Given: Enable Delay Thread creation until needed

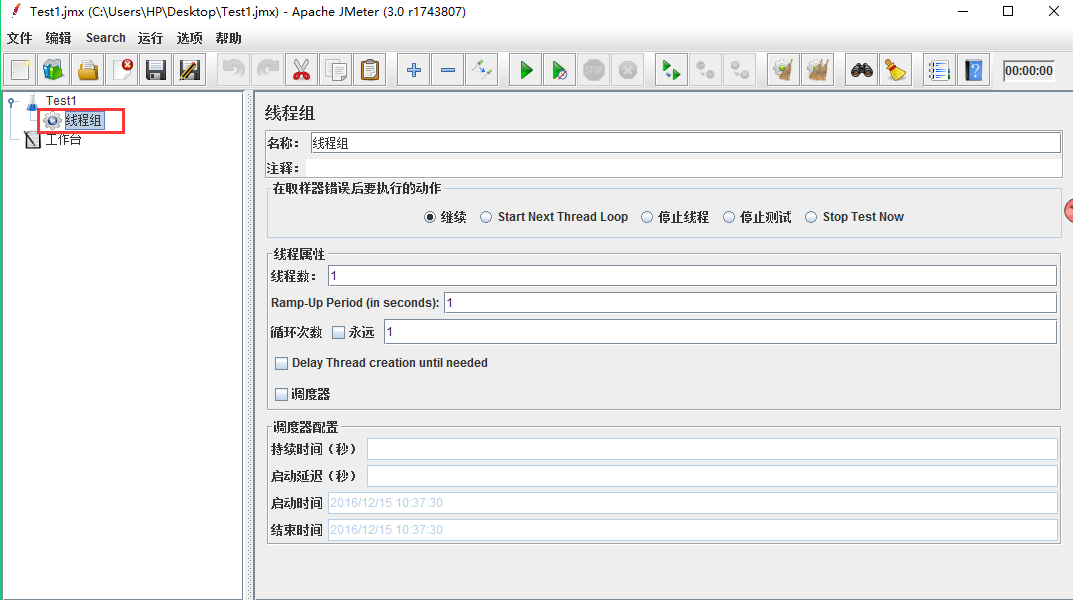Looking at the screenshot, I should [x=281, y=363].
